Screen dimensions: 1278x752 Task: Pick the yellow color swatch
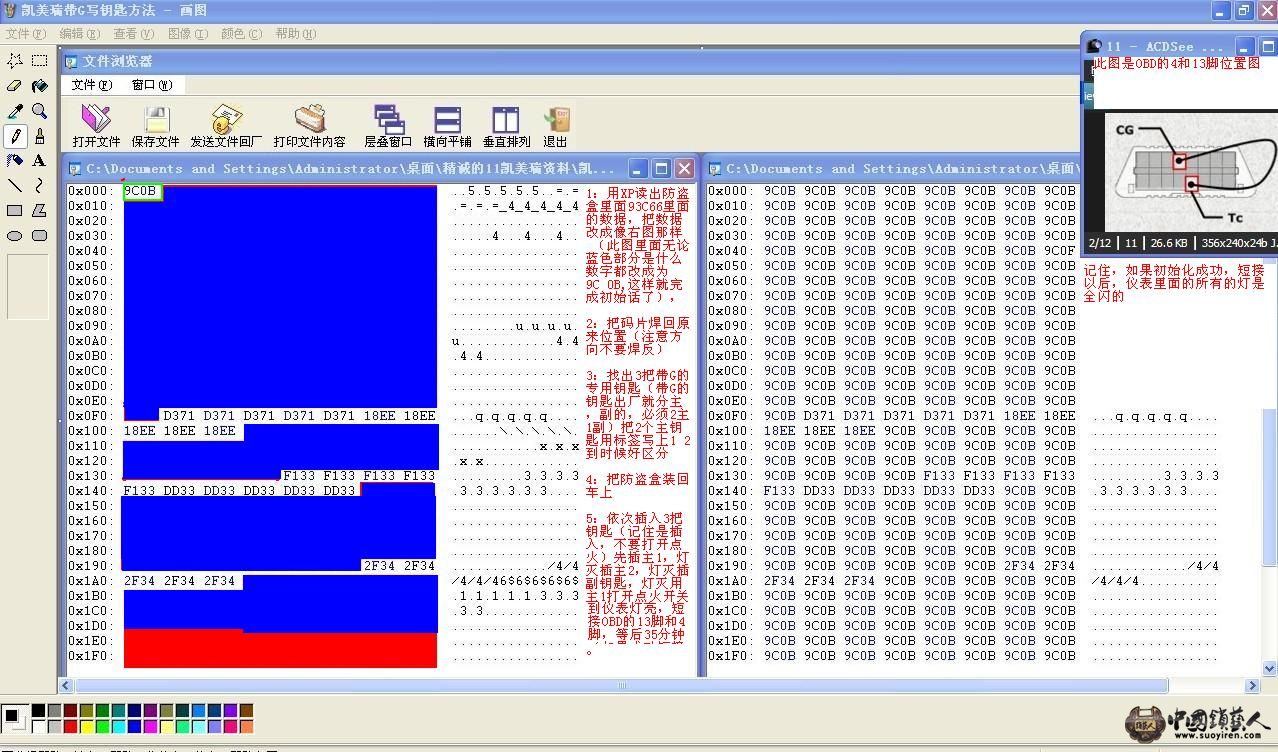[x=86, y=726]
